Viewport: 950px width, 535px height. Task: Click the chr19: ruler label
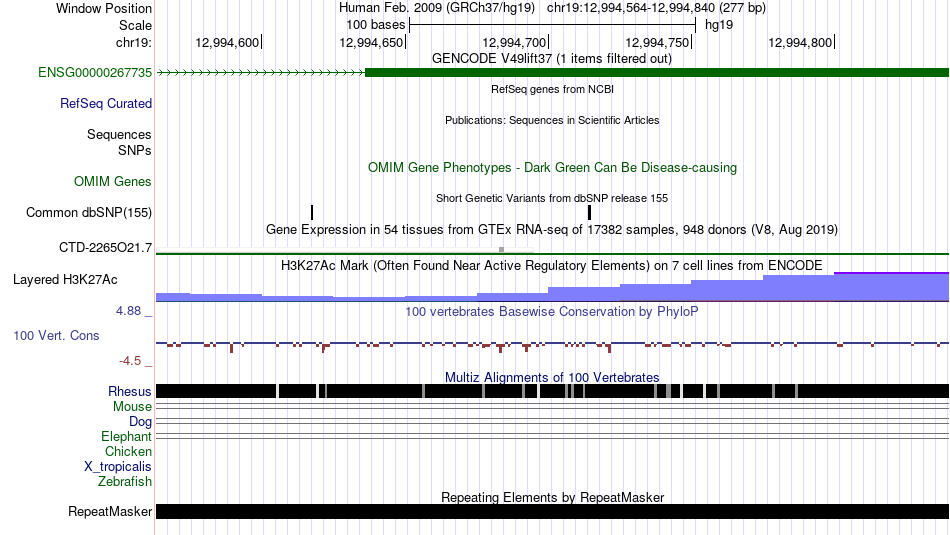coord(134,42)
